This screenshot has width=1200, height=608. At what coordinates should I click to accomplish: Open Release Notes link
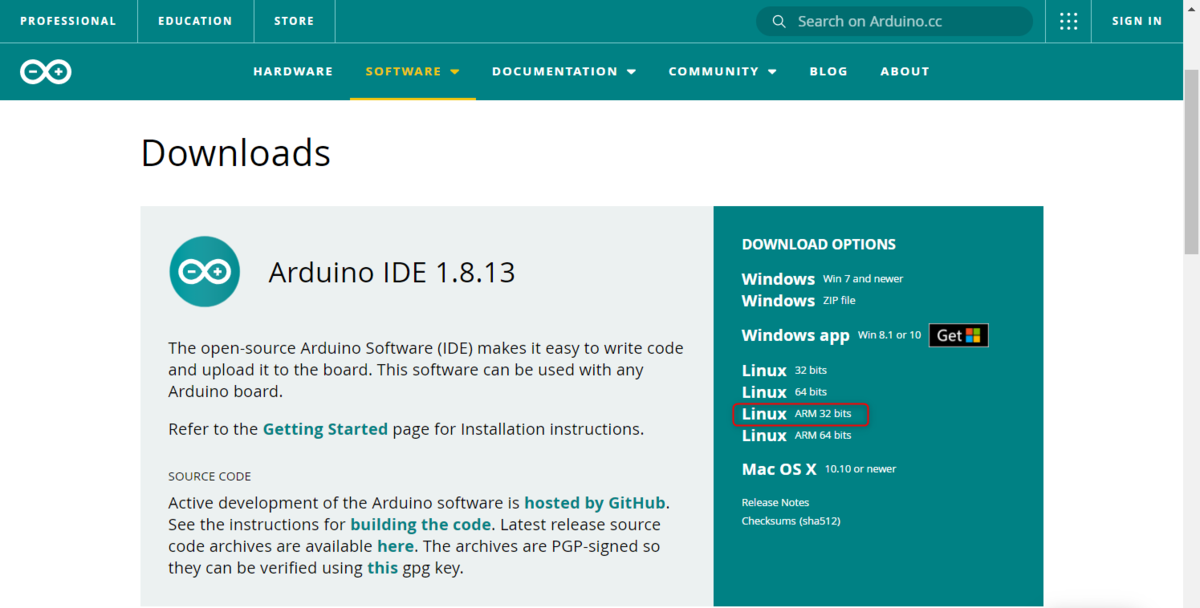click(x=775, y=503)
